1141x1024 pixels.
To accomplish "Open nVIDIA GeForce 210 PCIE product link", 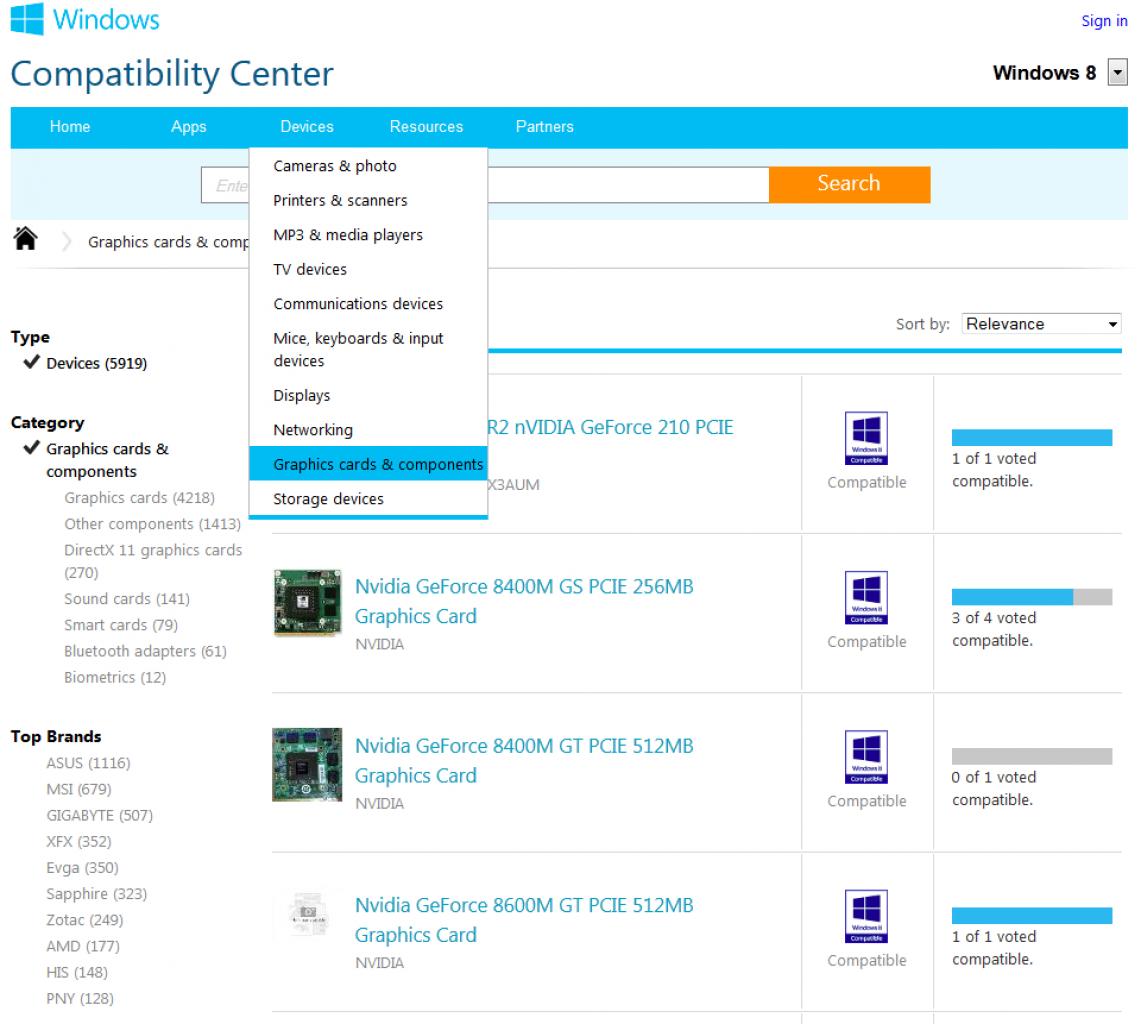I will click(610, 427).
